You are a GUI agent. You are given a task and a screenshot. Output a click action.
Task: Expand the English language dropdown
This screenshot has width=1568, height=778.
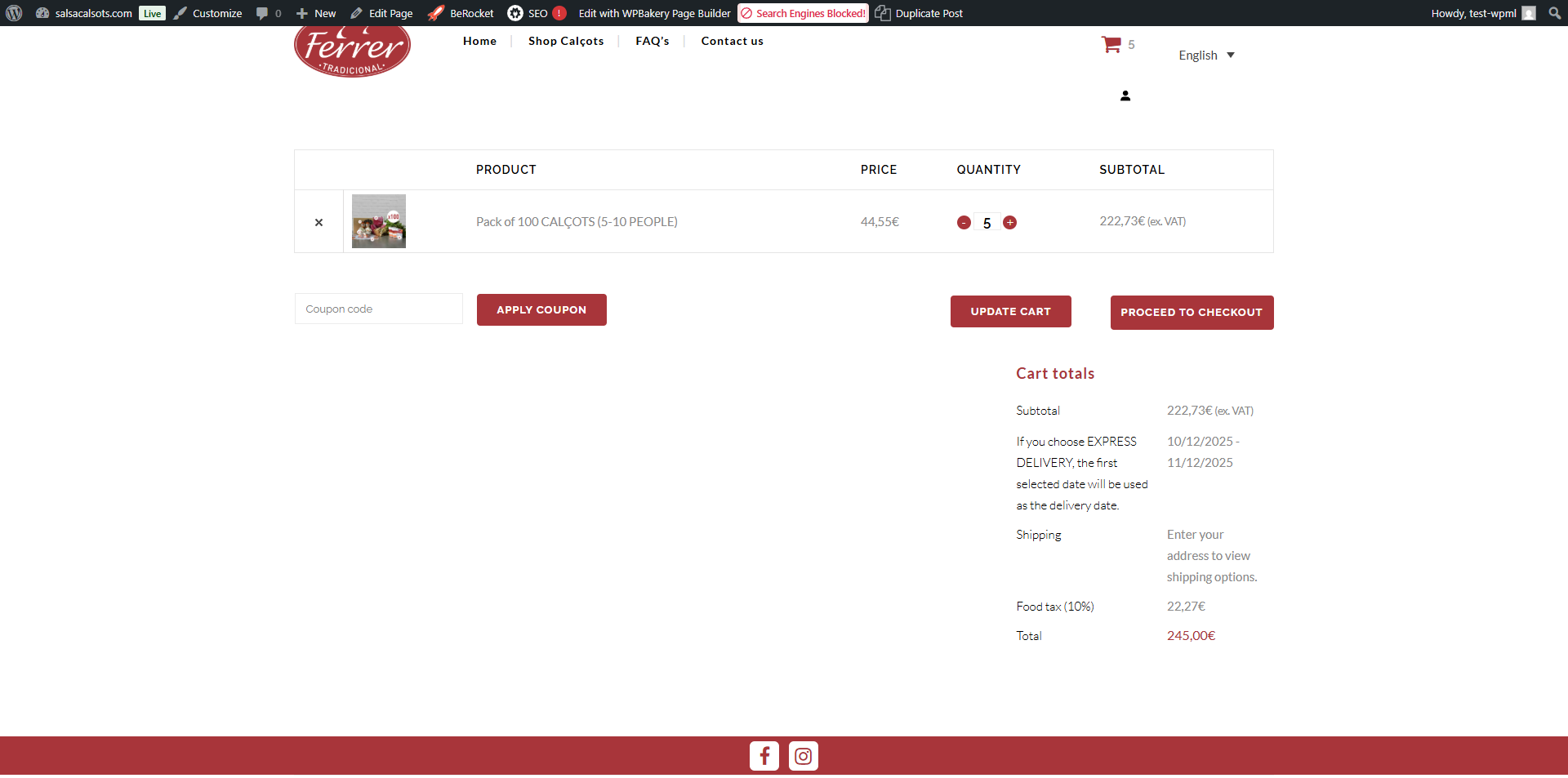click(1206, 56)
